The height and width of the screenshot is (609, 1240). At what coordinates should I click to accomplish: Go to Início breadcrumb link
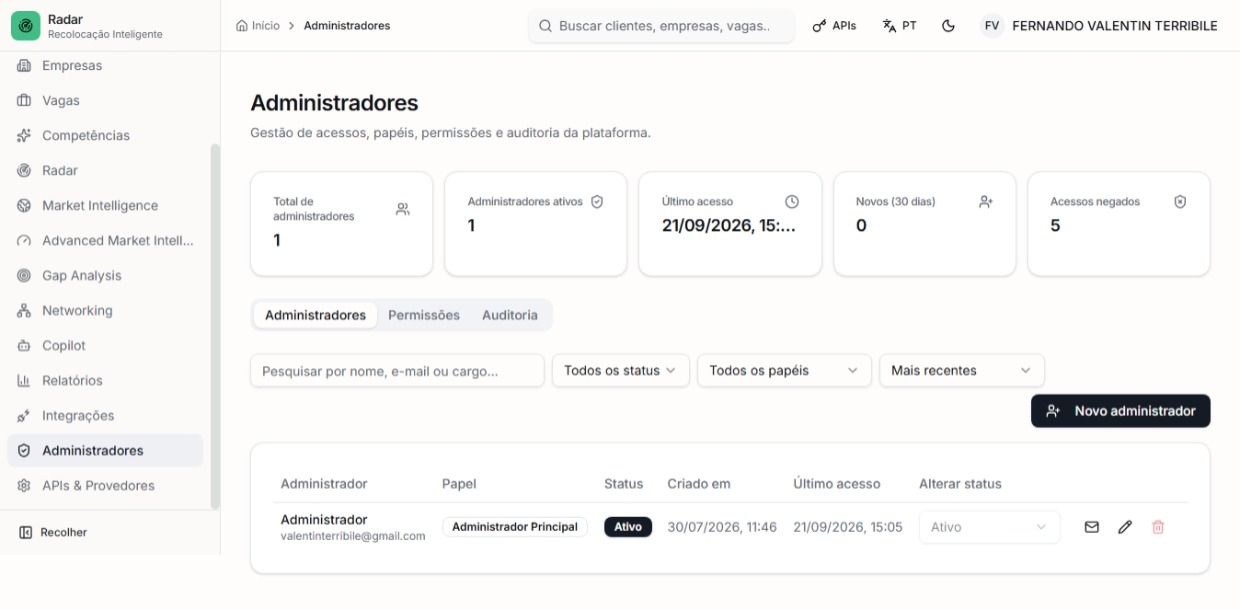[258, 26]
